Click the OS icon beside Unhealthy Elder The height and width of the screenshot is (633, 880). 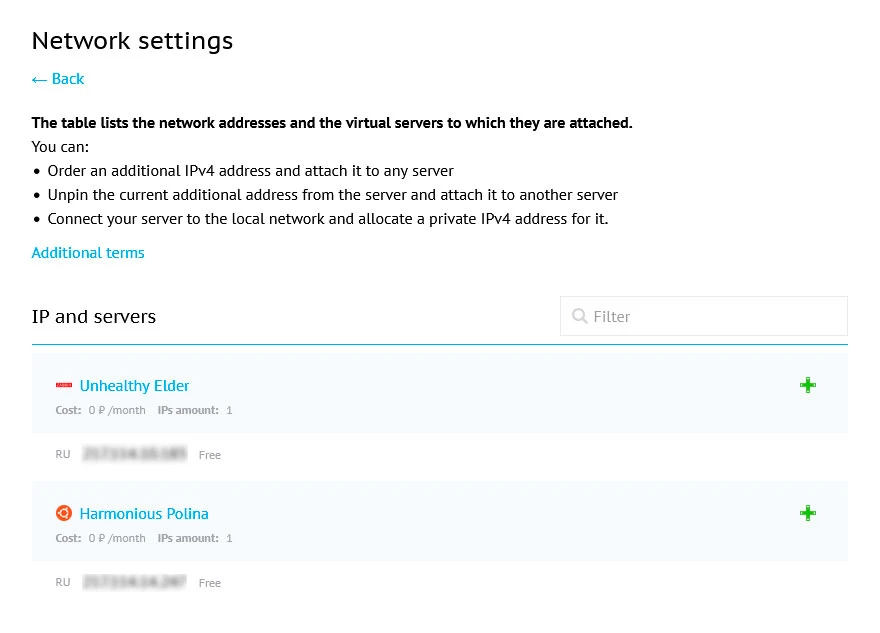pos(64,385)
